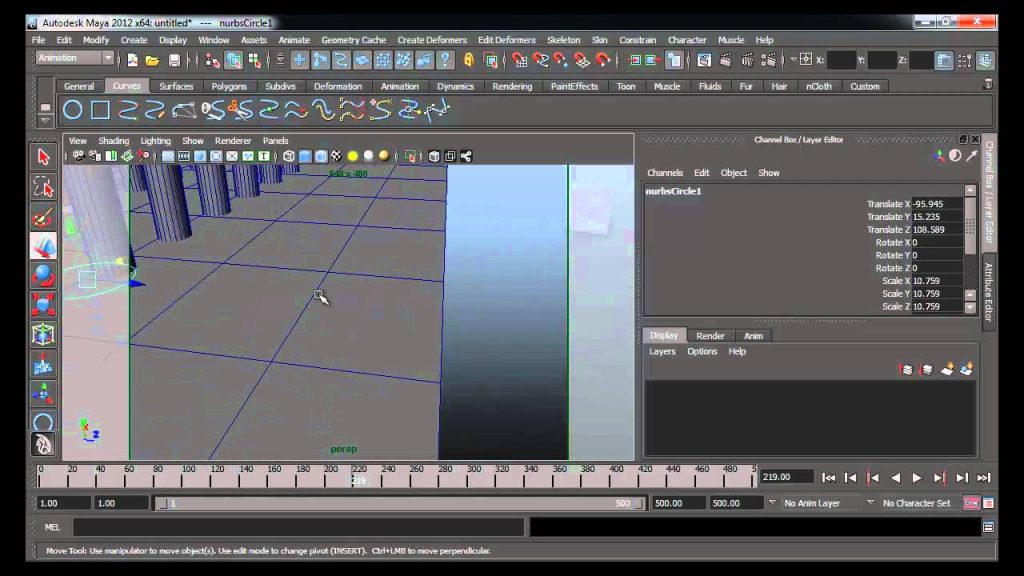1024x576 pixels.
Task: Pick the Select tool arrow
Action: 43,157
